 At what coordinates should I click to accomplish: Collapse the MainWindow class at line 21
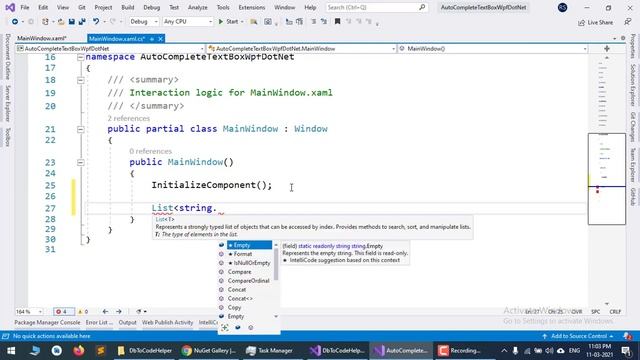80,129
